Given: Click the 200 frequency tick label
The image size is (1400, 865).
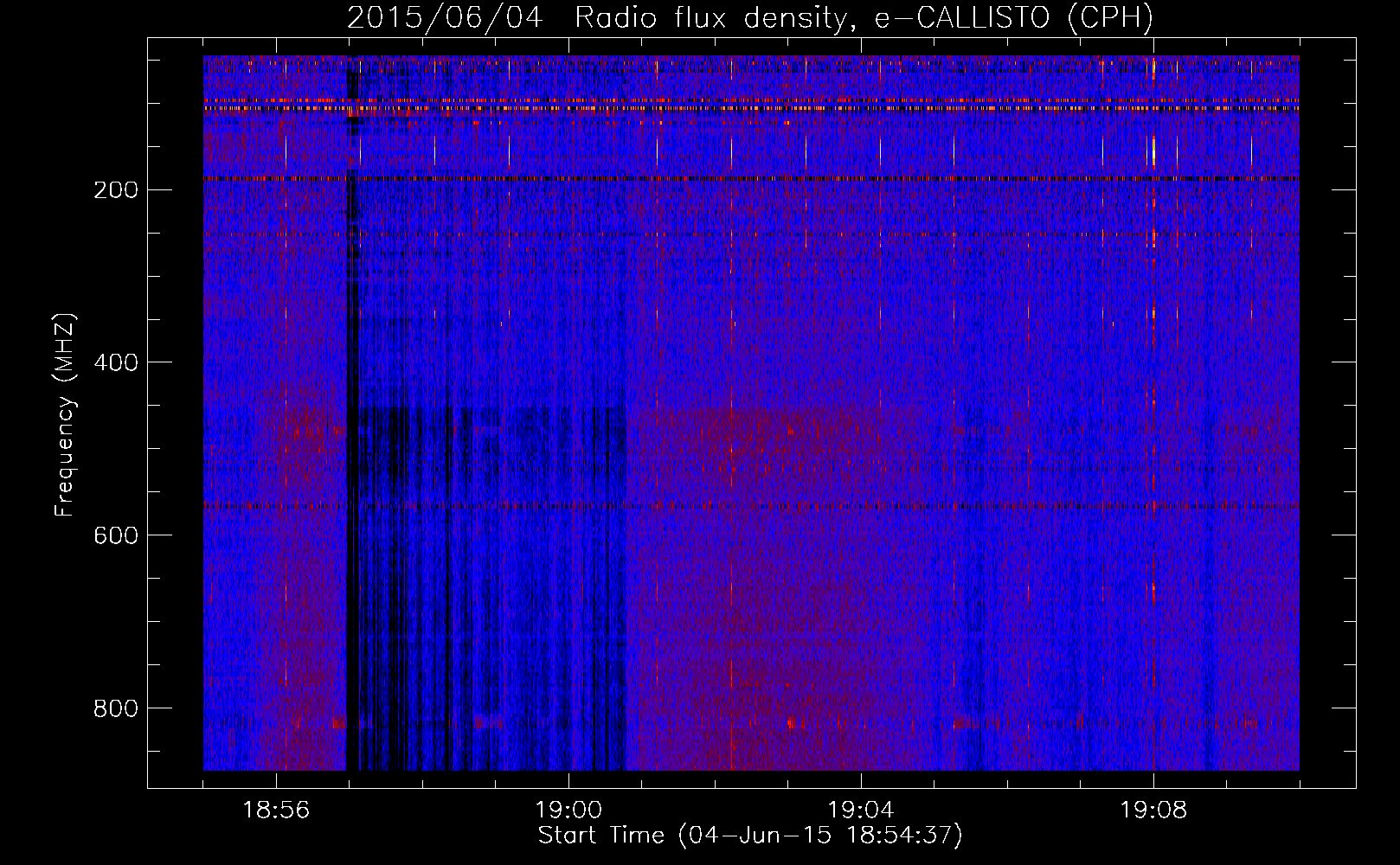Looking at the screenshot, I should click(115, 190).
